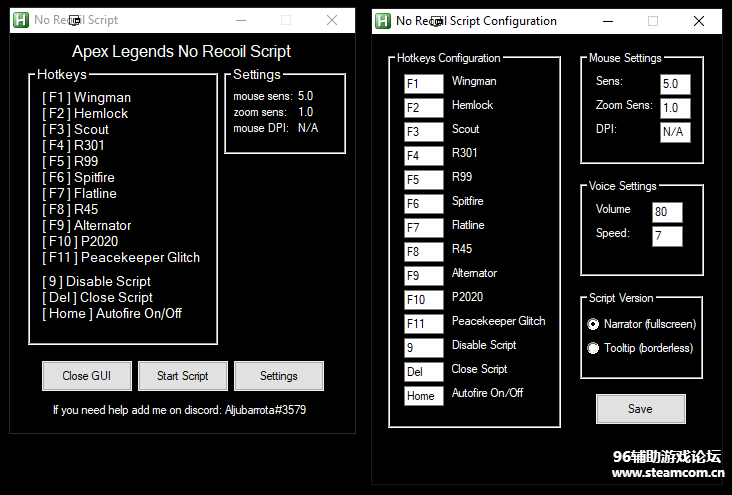This screenshot has width=732, height=495.
Task: Click the Zoom Sens input field showing 1.0
Action: (x=676, y=108)
